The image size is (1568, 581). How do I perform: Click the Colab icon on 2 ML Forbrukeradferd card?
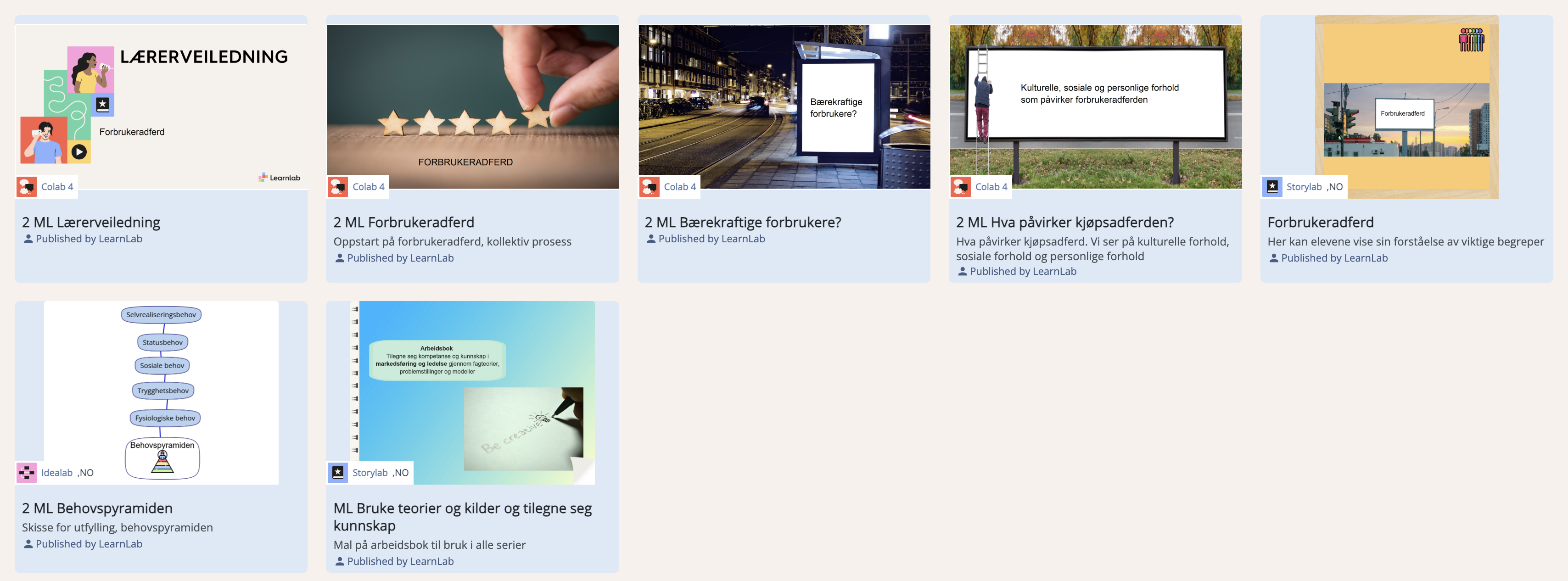(338, 187)
